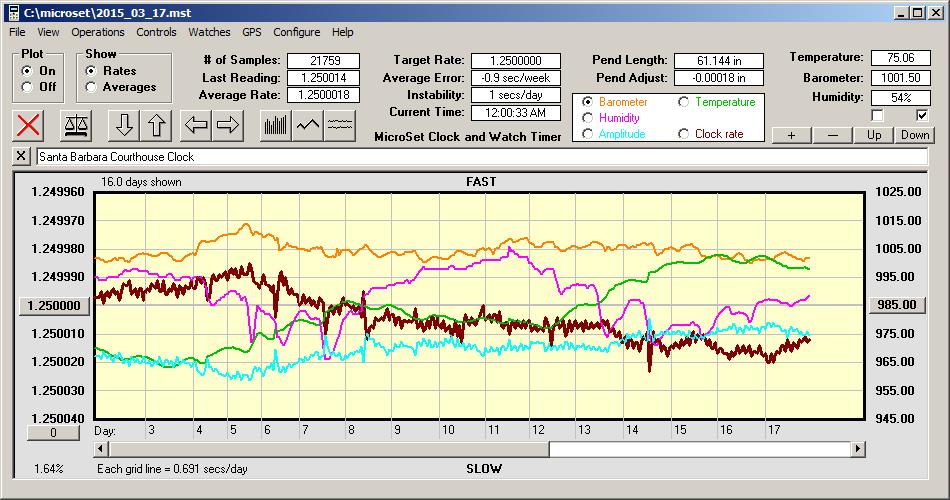Viewport: 950px width, 500px height.
Task: Turn Plot Off
Action: click(27, 87)
